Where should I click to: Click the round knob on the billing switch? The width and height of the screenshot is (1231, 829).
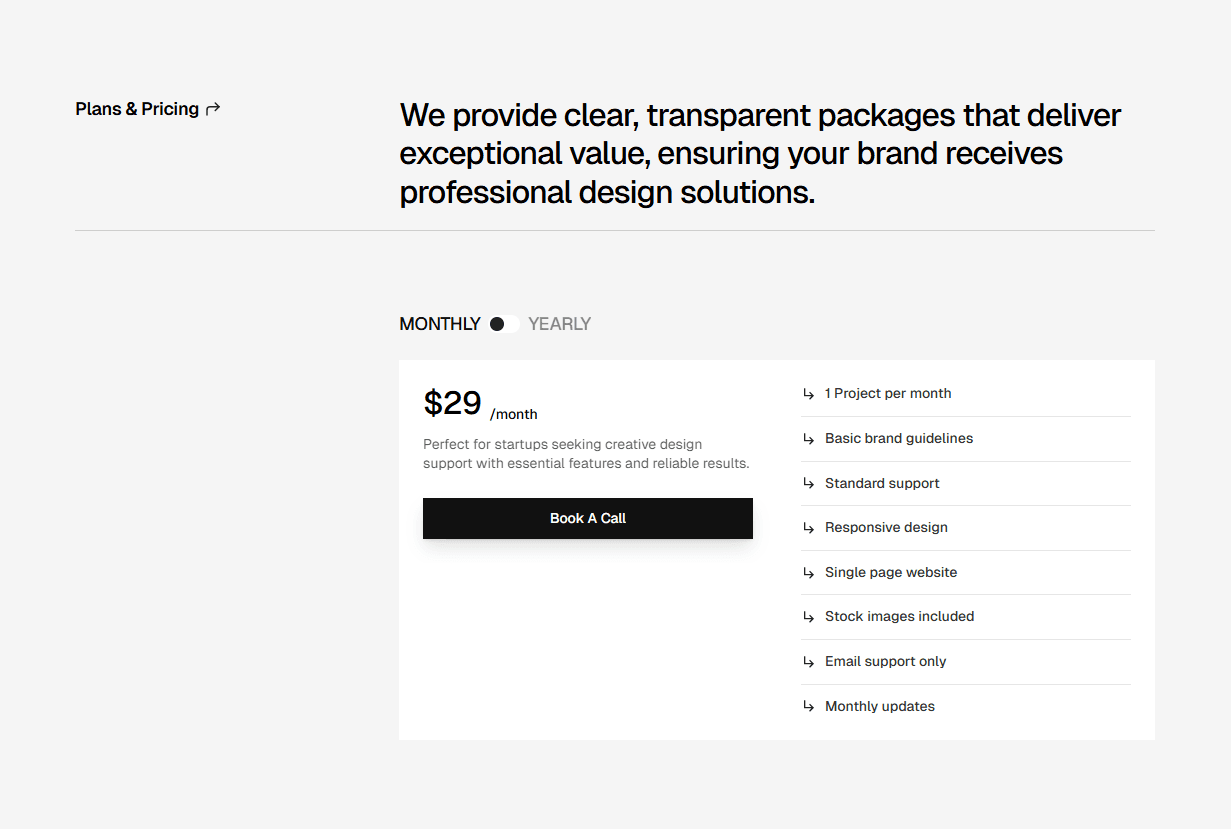tap(497, 323)
